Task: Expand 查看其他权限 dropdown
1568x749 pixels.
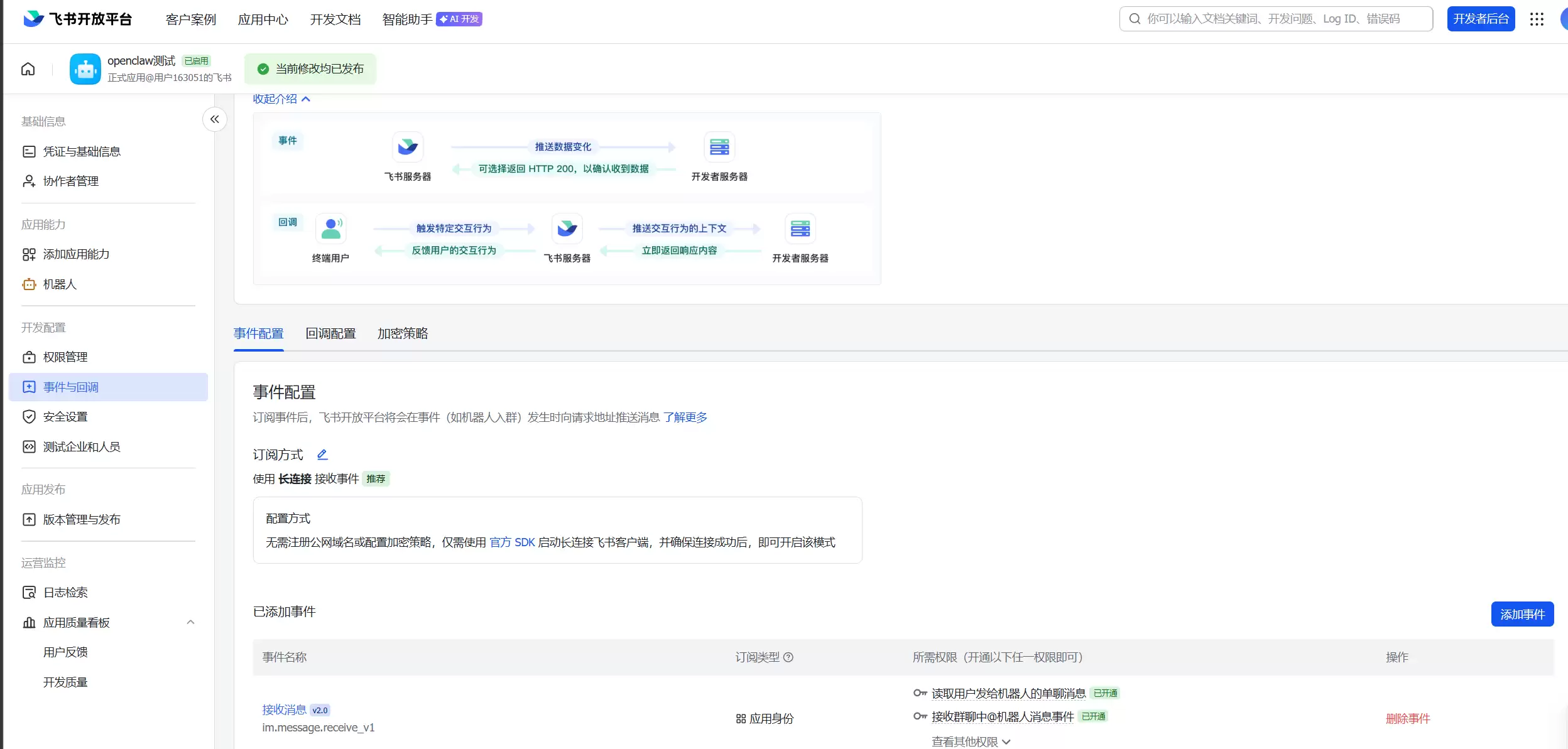Action: (x=971, y=741)
